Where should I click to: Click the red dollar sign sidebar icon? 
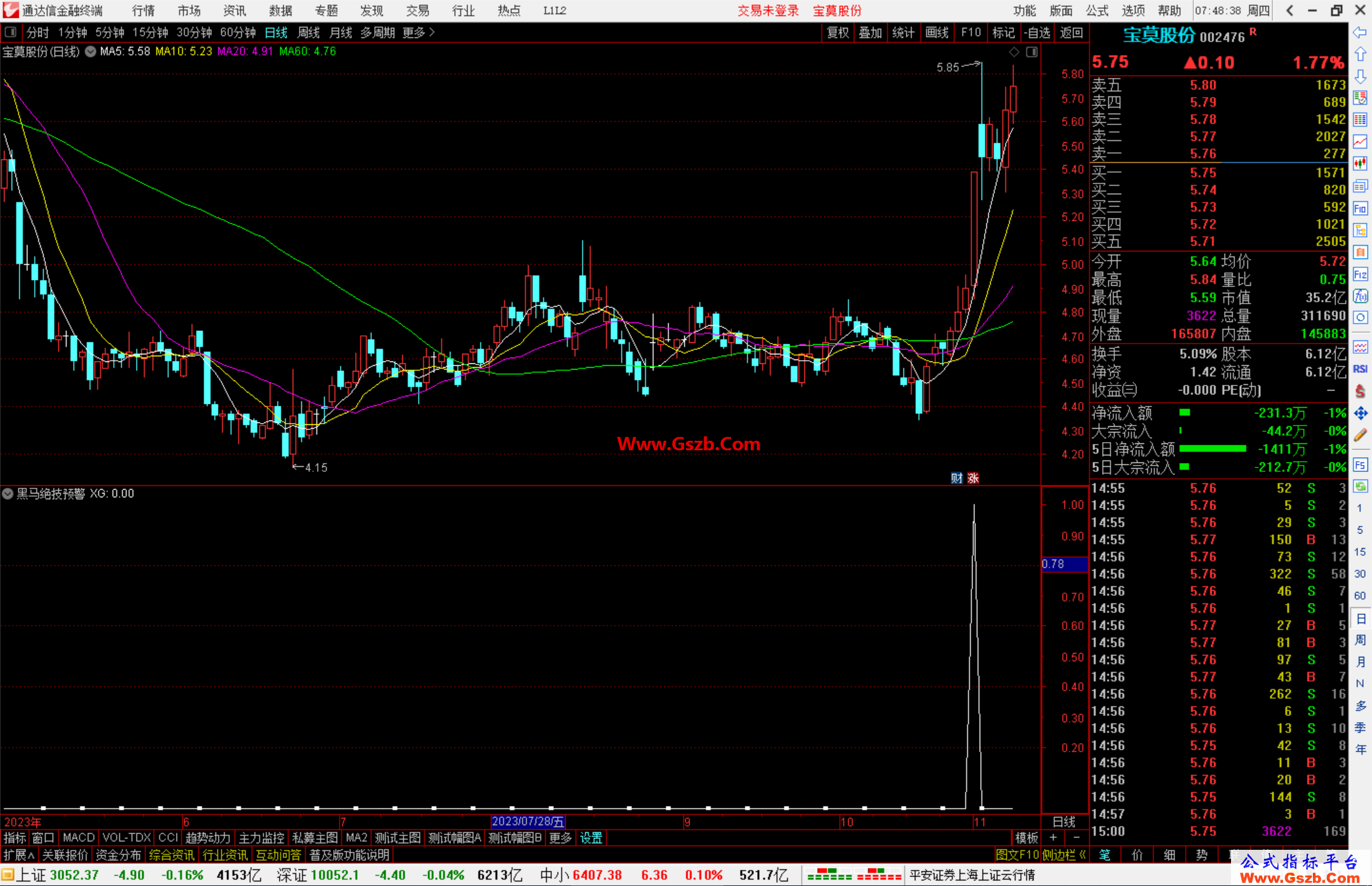pyautogui.click(x=1360, y=391)
